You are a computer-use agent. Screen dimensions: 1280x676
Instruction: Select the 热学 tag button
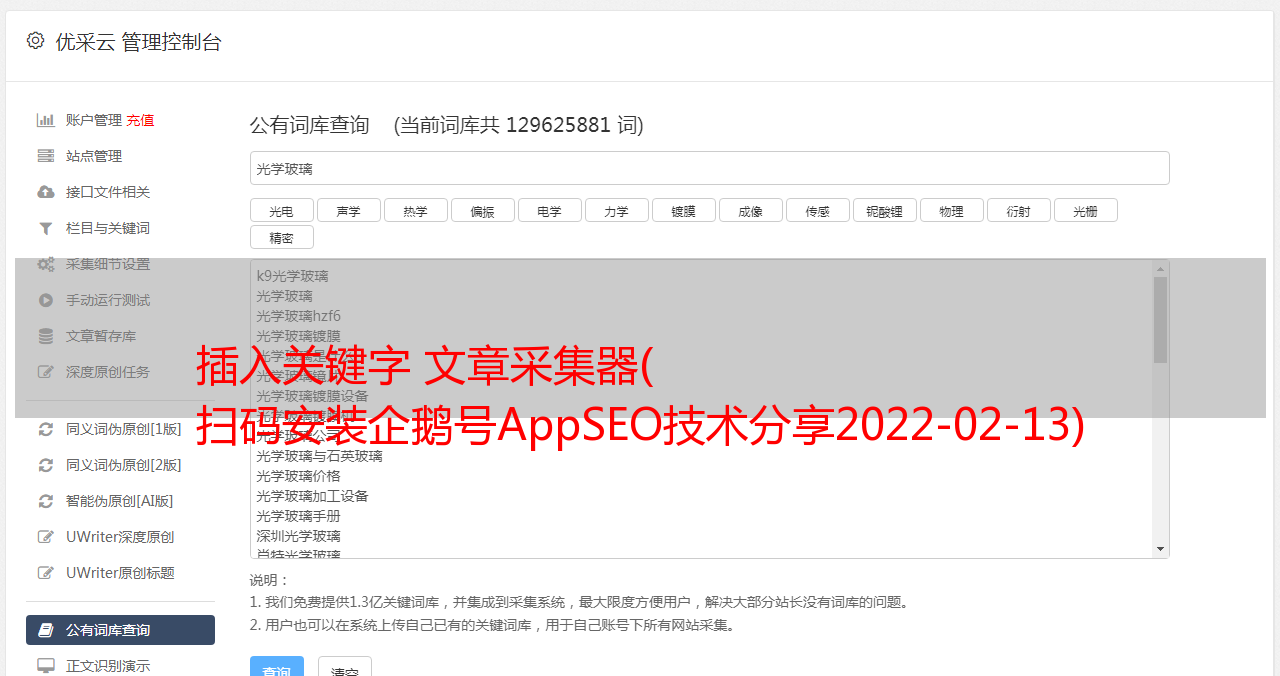[x=415, y=210]
